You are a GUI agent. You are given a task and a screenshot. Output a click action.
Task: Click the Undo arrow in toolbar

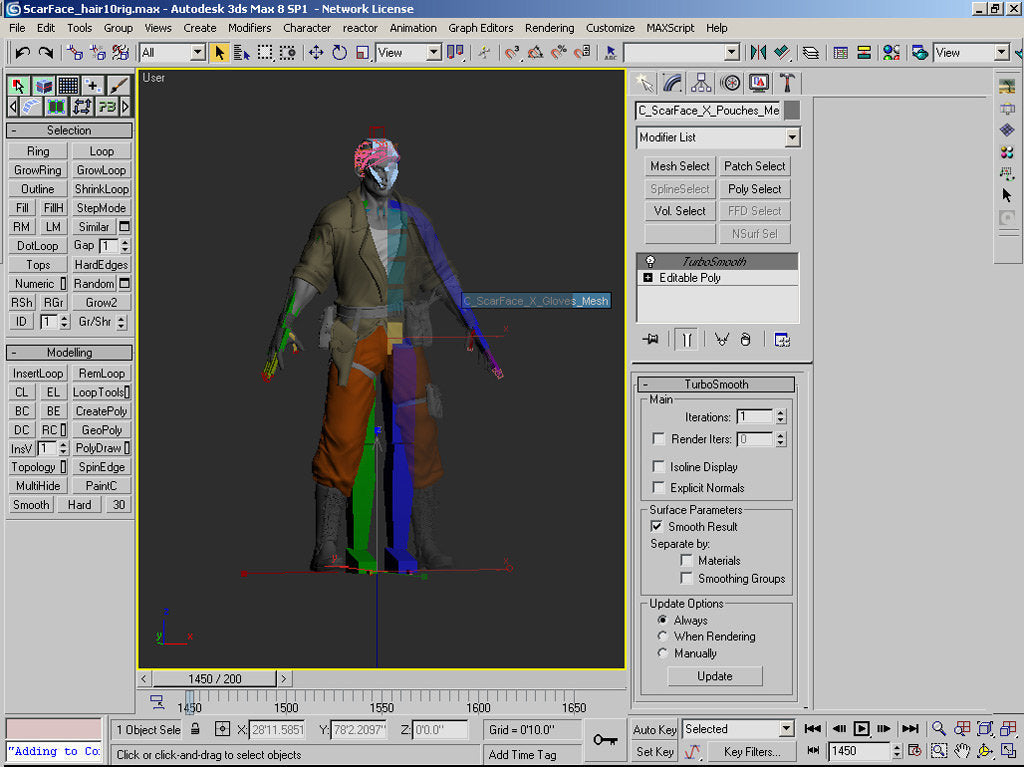(22, 52)
